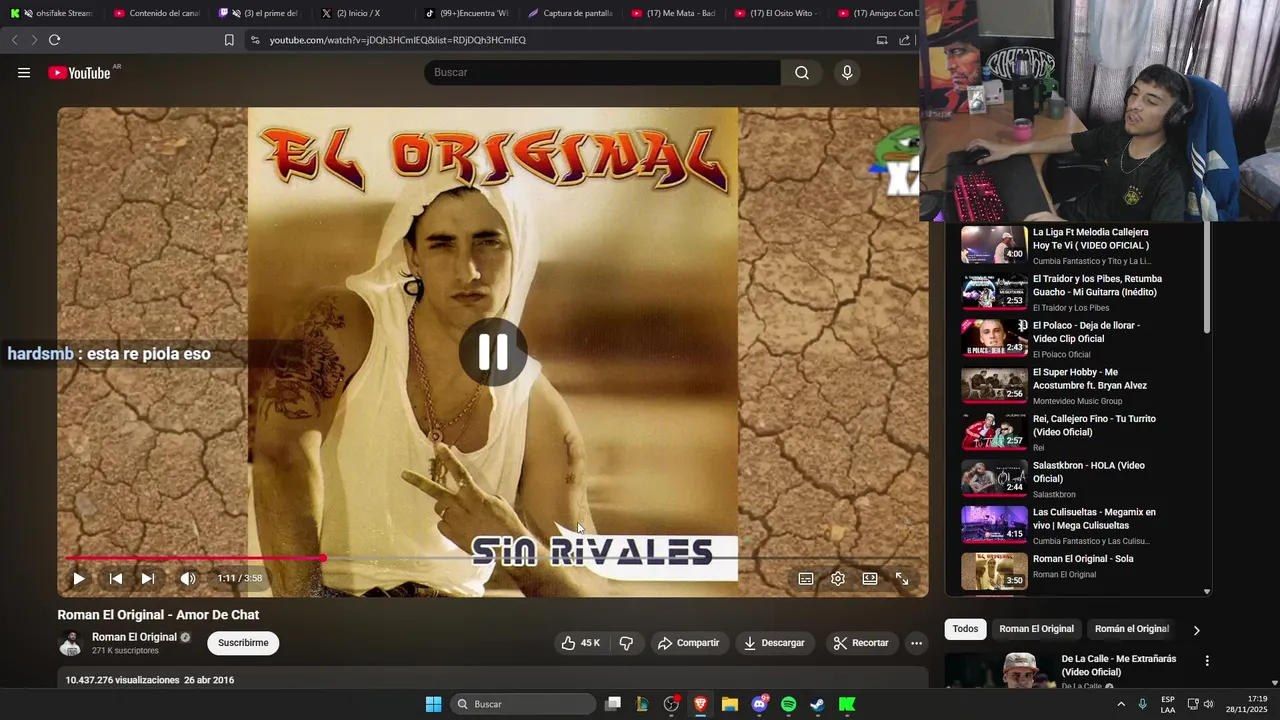This screenshot has height=720, width=1280.
Task: Bookmark the page with bookmark icon
Action: pos(229,40)
